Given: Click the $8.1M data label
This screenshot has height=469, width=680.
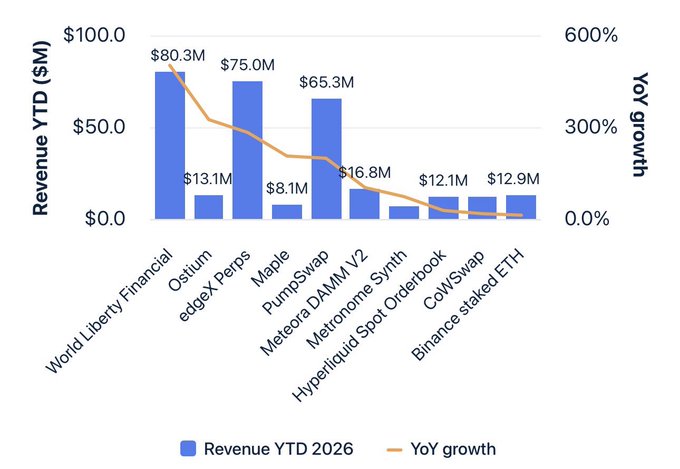Looking at the screenshot, I should coord(287,189).
